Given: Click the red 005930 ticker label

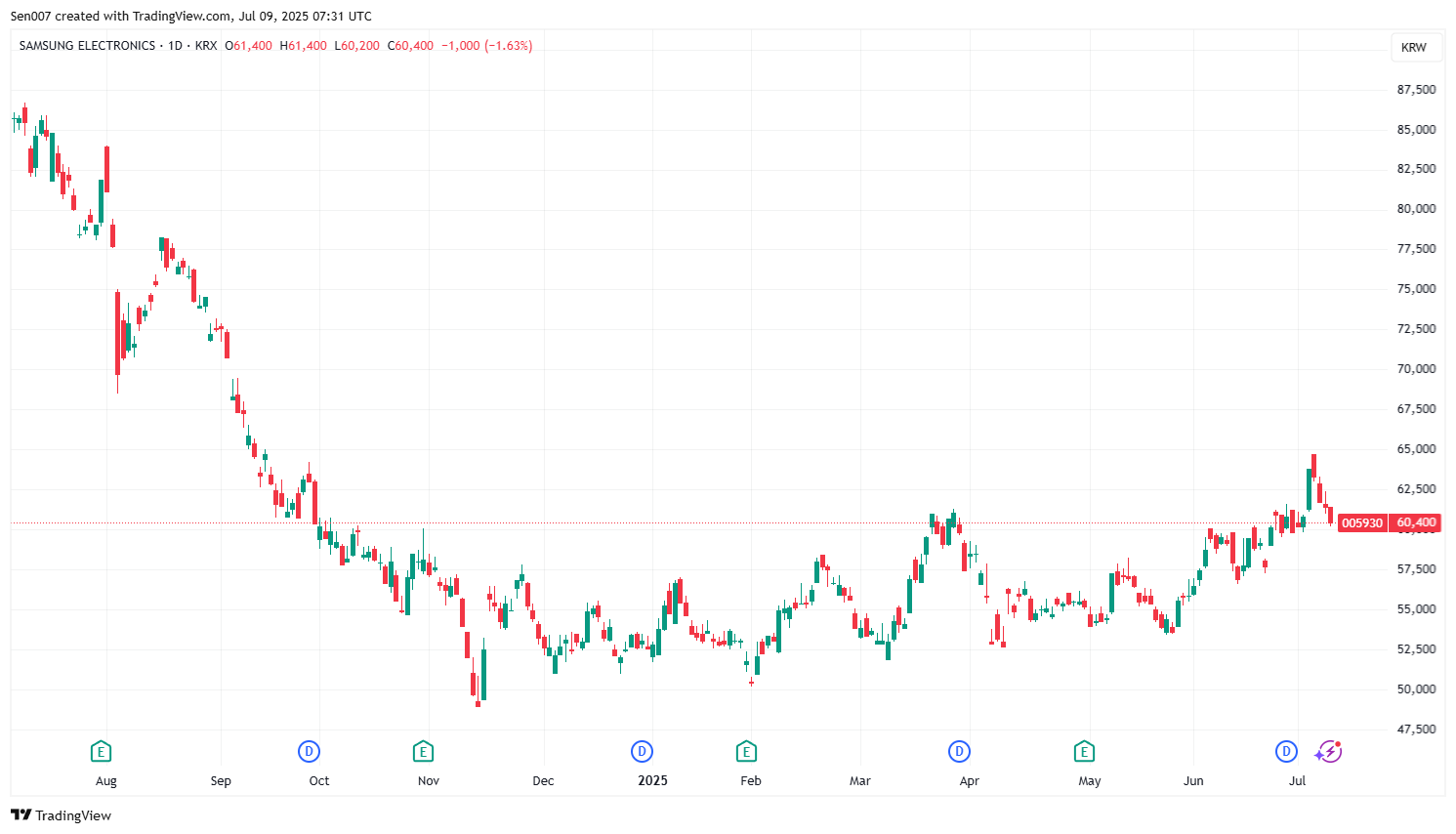Looking at the screenshot, I should (1362, 522).
